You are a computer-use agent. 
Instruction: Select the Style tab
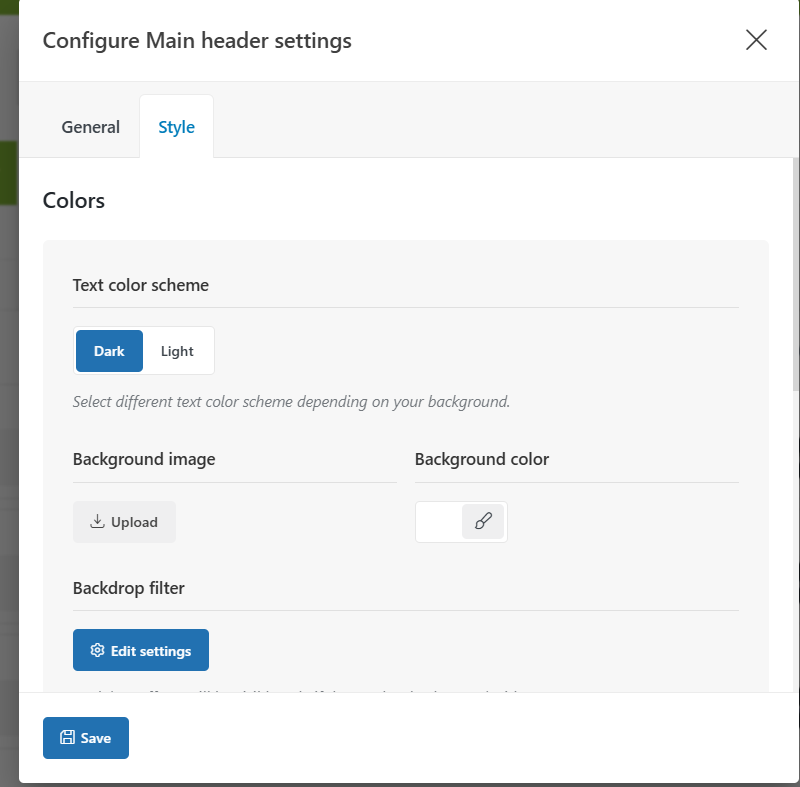pyautogui.click(x=177, y=126)
